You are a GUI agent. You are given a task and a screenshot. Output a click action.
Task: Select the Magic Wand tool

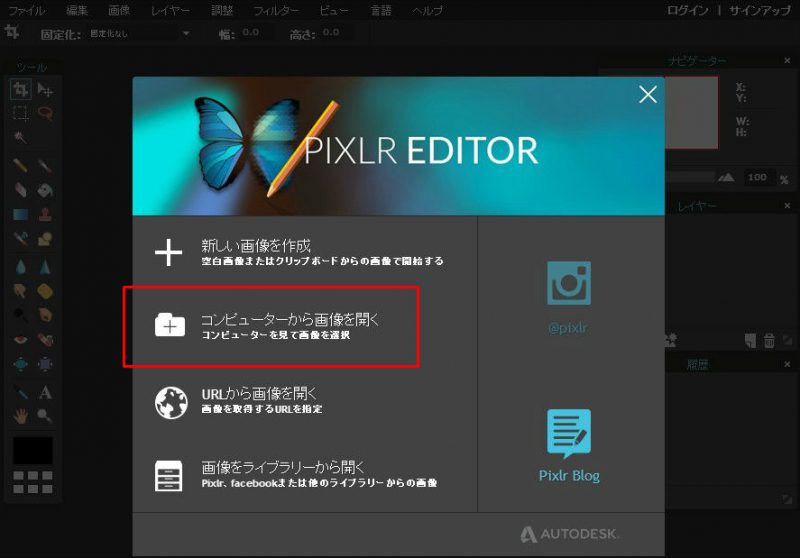click(20, 137)
